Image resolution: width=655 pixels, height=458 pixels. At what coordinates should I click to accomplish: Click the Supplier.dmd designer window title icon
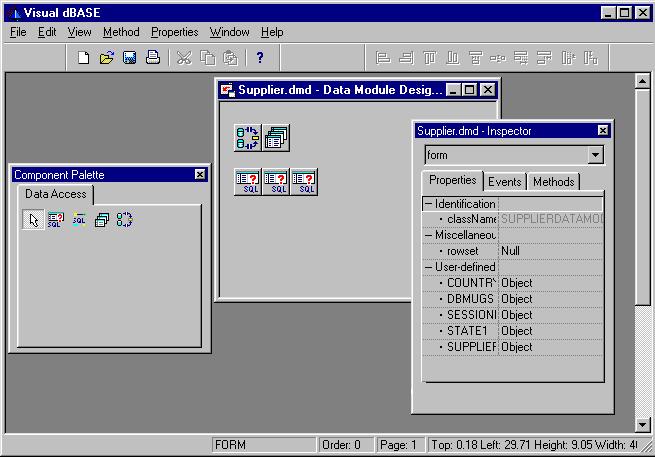[x=228, y=90]
